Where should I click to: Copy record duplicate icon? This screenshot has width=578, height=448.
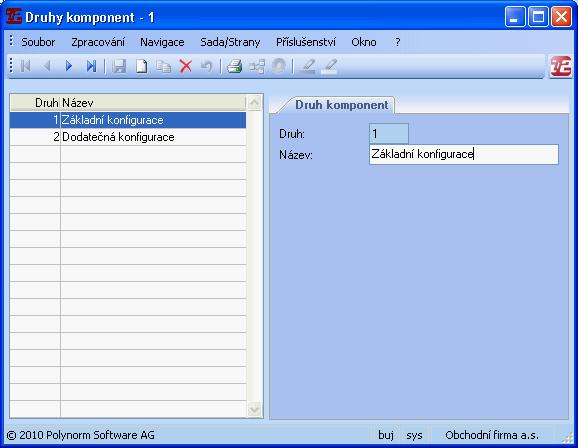(163, 66)
